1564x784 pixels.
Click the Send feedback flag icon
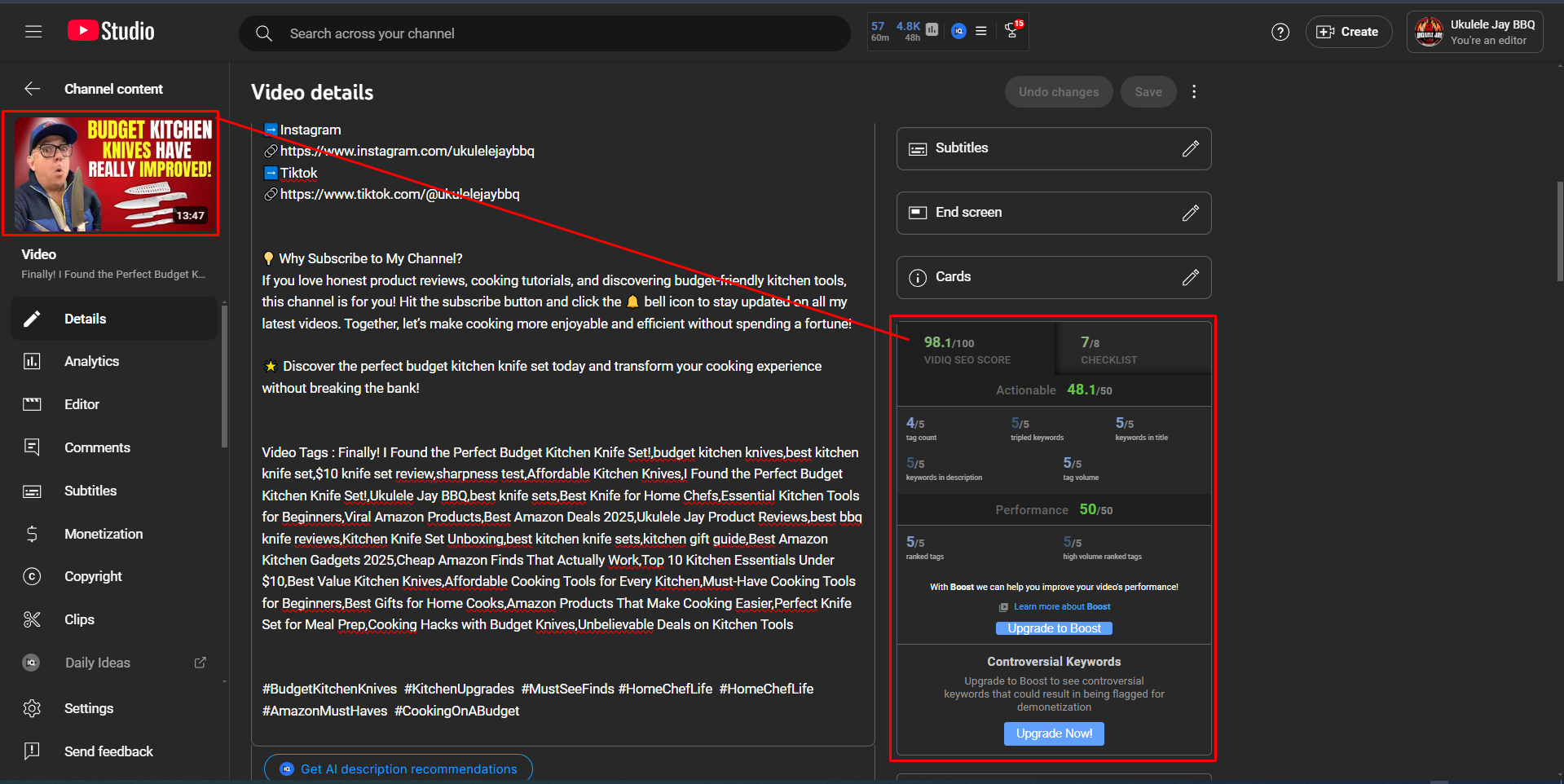pos(32,751)
